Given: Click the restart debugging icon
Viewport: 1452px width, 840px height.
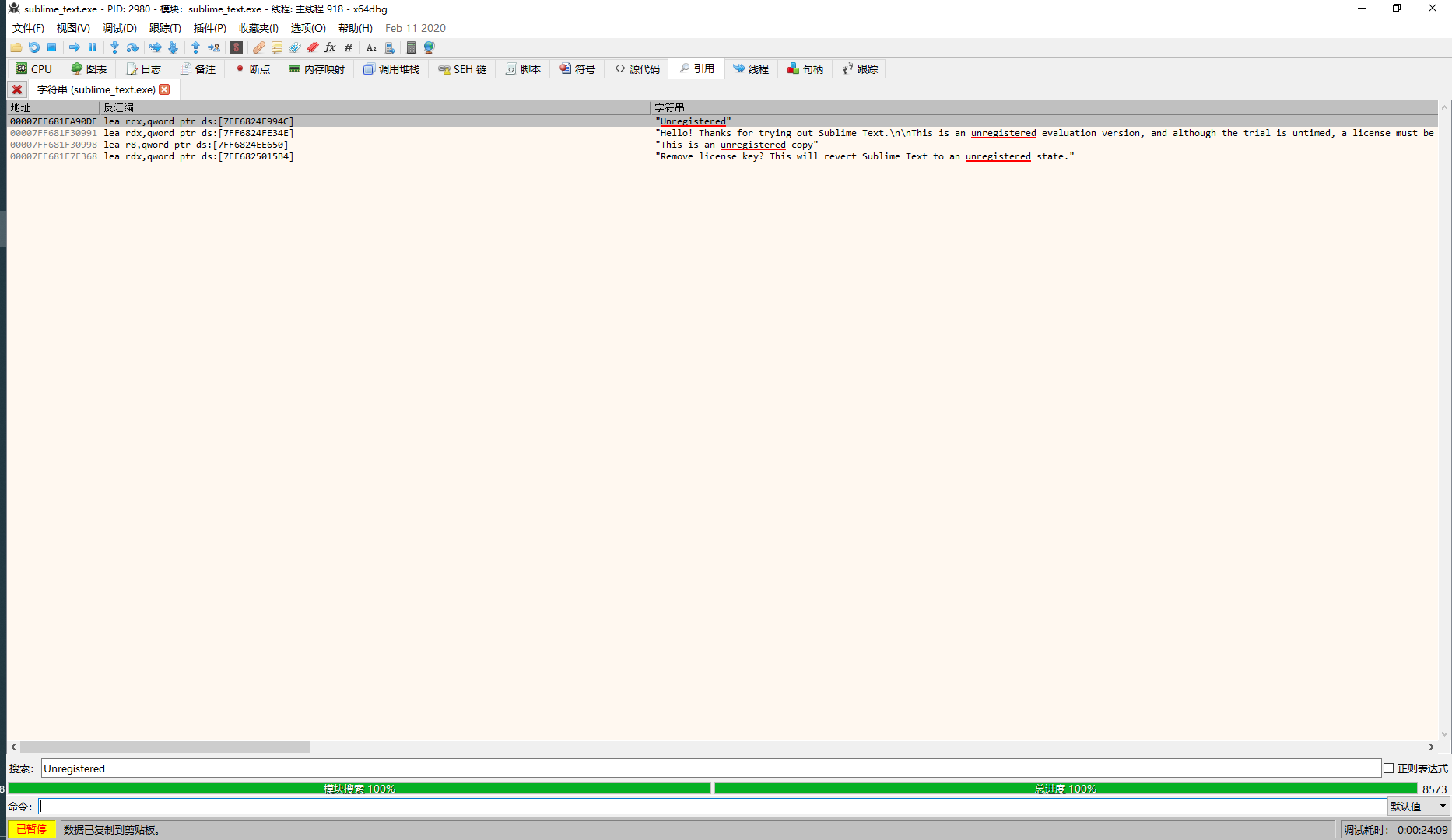Looking at the screenshot, I should click(x=33, y=47).
